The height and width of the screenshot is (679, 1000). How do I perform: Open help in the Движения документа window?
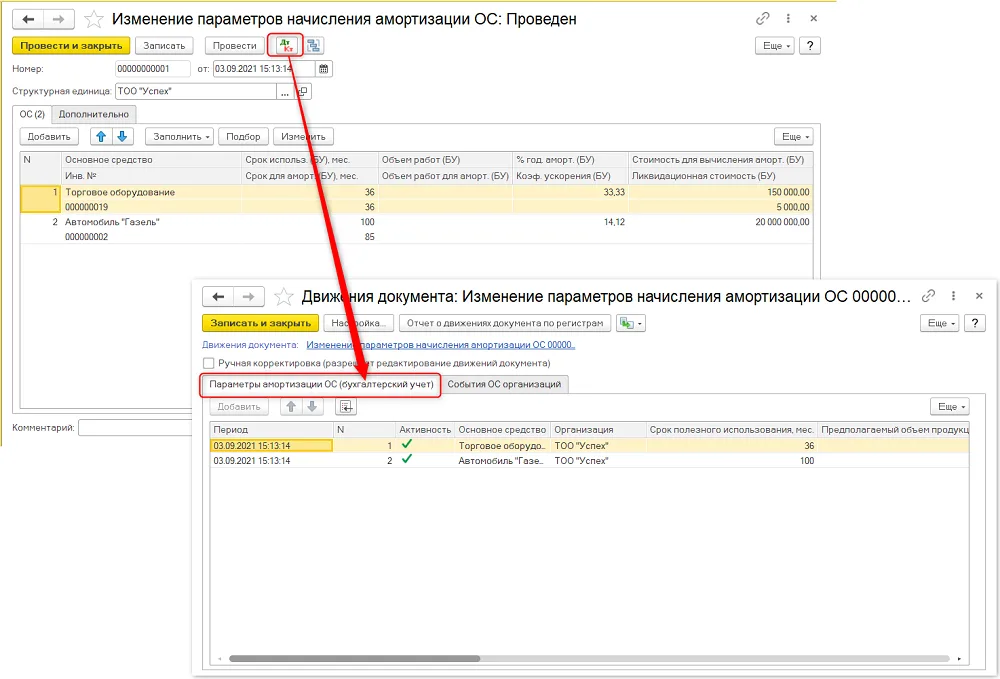[974, 323]
